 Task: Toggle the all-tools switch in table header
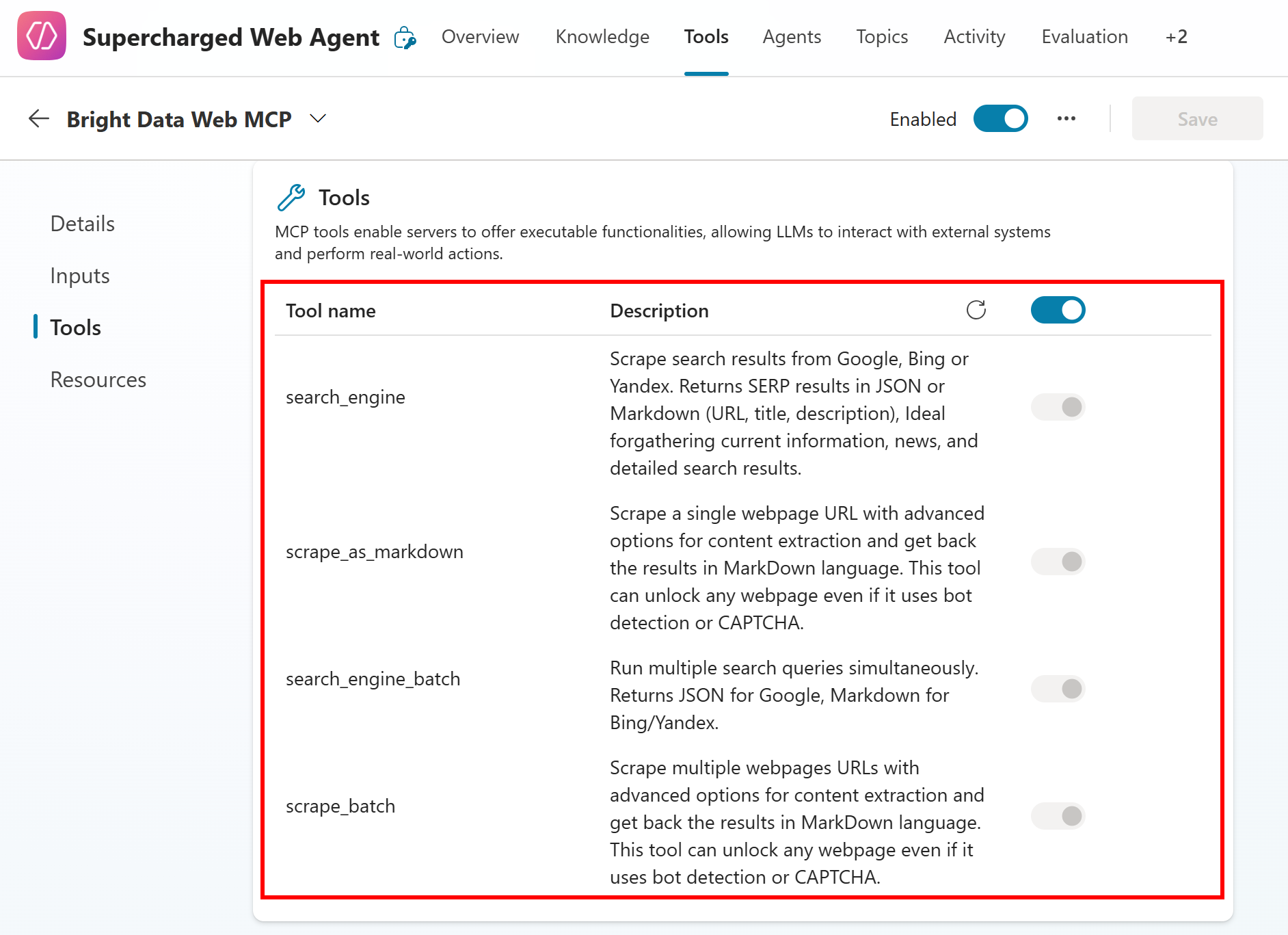1058,310
